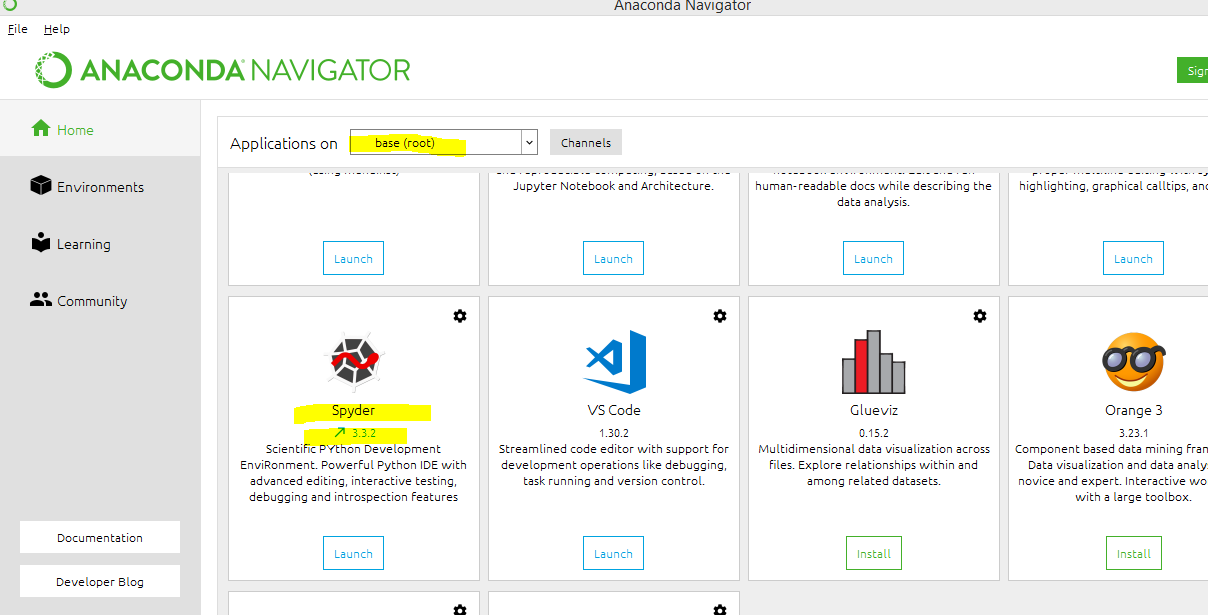
Task: Click the VS Code application icon
Action: (613, 362)
